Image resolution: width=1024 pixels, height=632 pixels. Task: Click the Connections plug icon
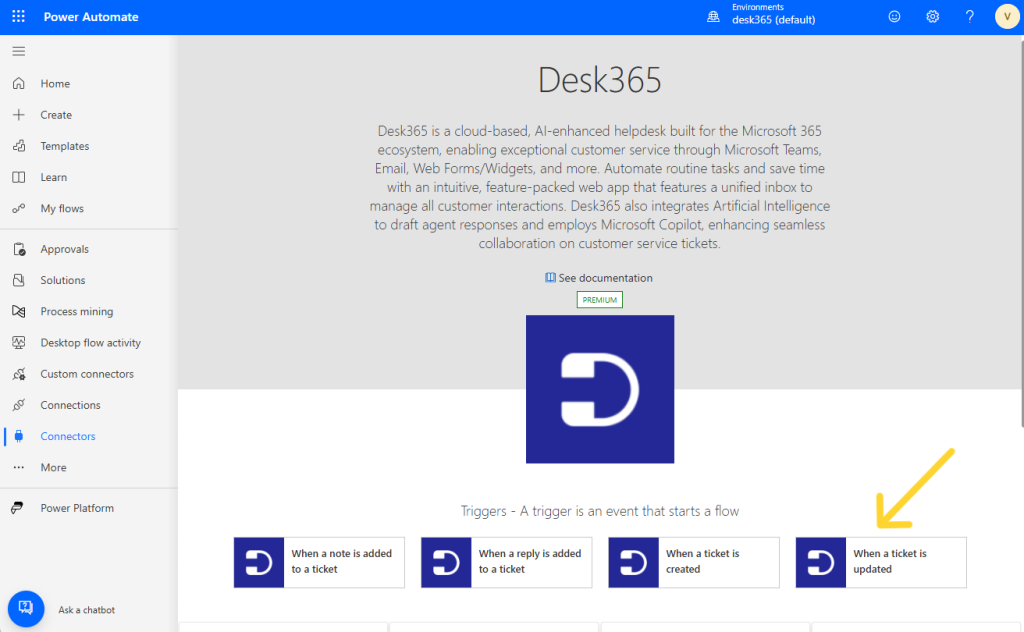18,405
